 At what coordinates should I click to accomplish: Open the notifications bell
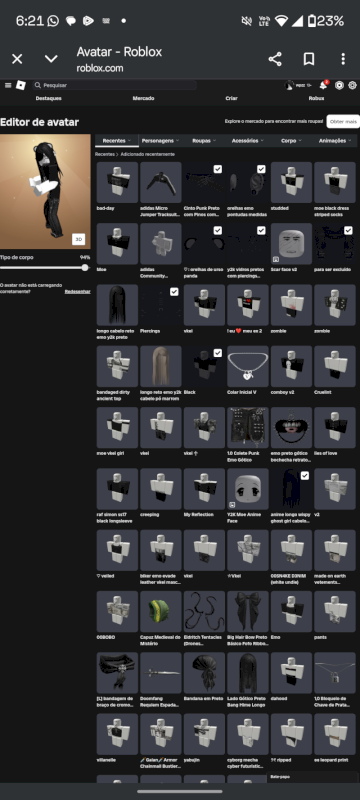(323, 85)
